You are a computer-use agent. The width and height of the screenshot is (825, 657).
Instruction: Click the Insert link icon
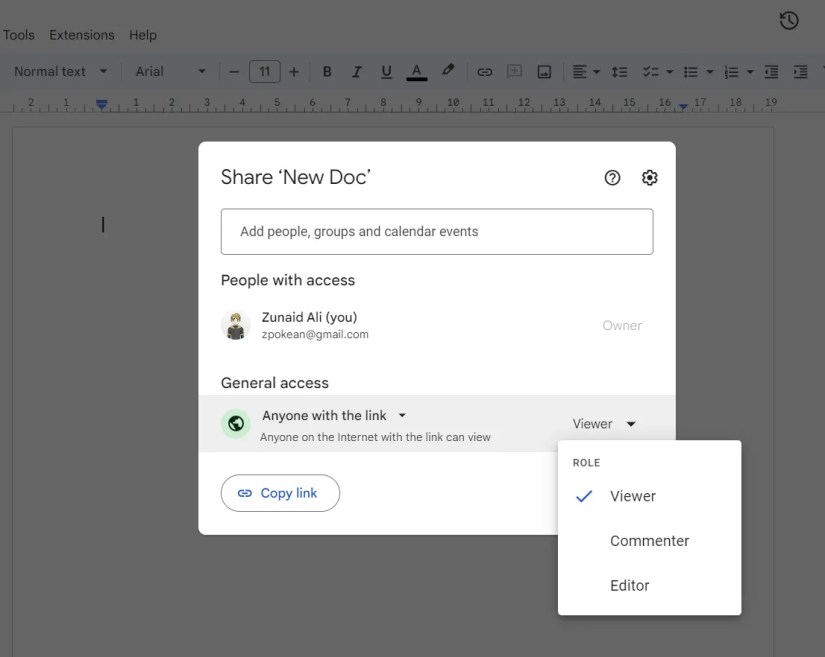(x=484, y=71)
